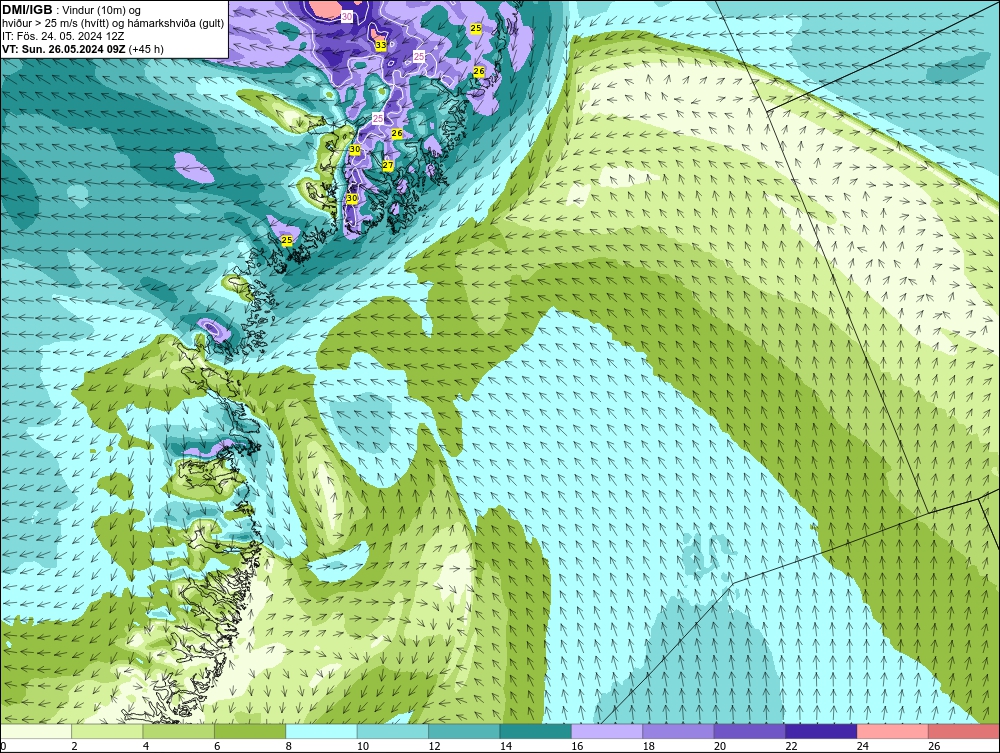Click the 12–14 m/s teal legend swatch

click(464, 731)
